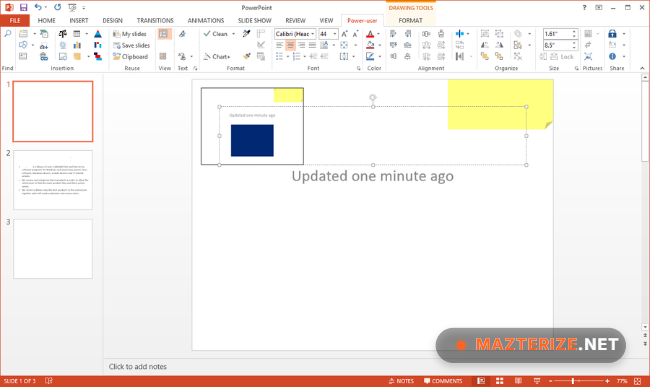Expand the Clean button dropdown arrow
Viewport: 650px width, 387px height.
pyautogui.click(x=233, y=34)
